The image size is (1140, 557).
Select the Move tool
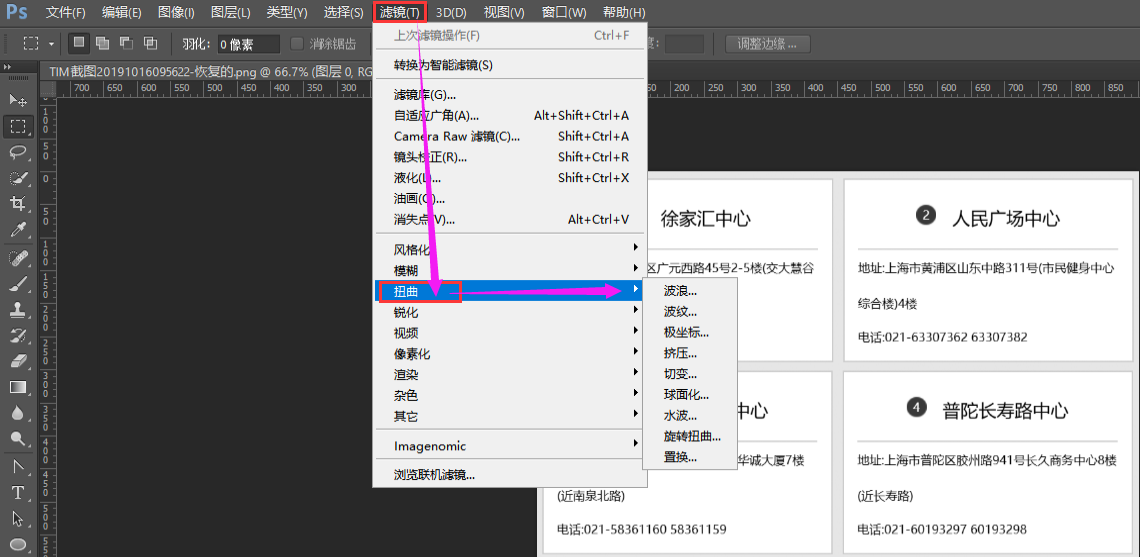pyautogui.click(x=18, y=100)
